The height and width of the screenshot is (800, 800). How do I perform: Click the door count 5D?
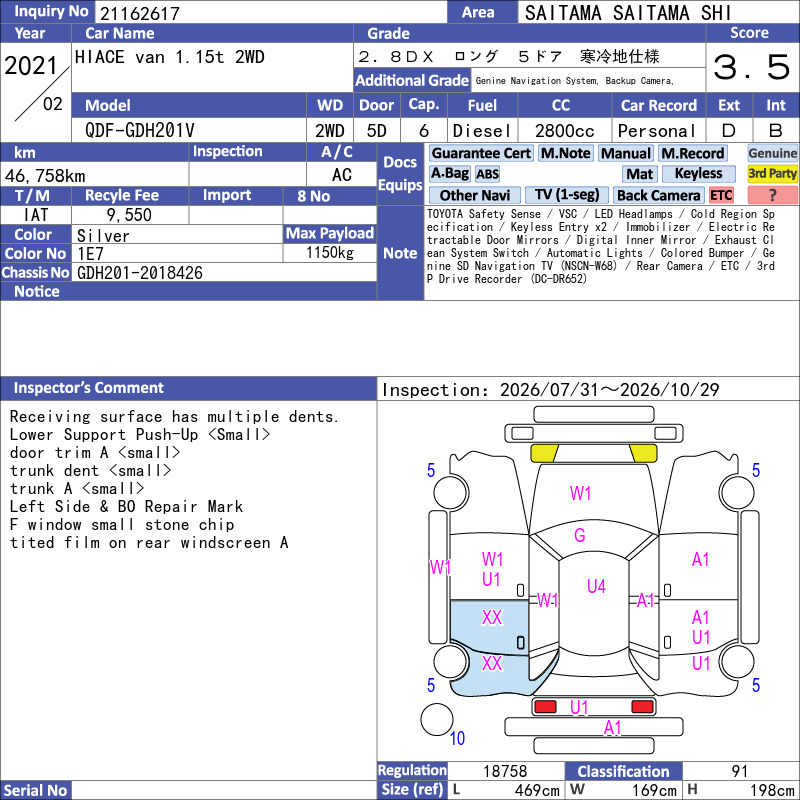[x=377, y=131]
